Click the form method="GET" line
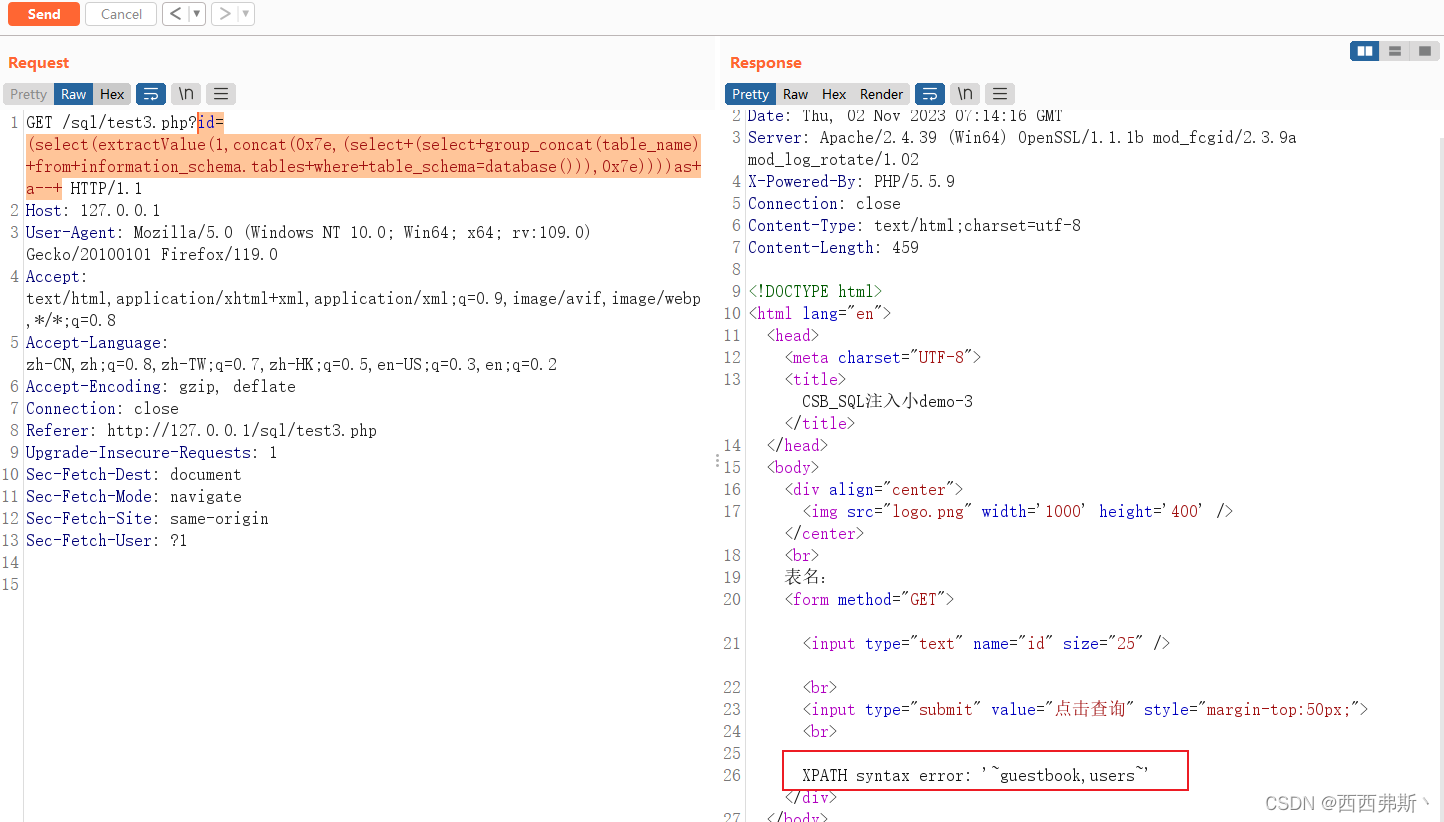Image resolution: width=1444 pixels, height=822 pixels. point(870,599)
